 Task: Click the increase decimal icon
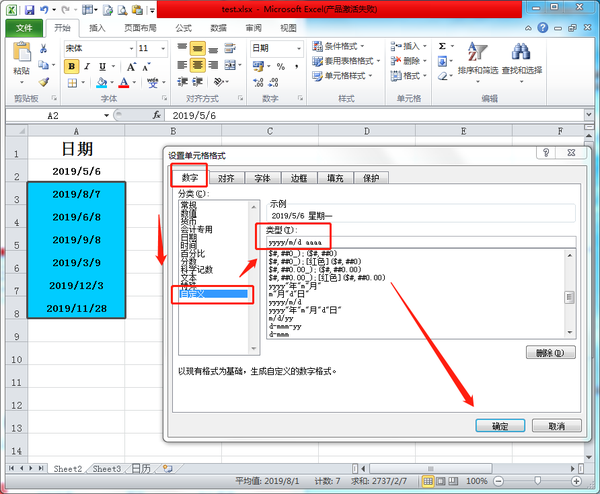258,82
